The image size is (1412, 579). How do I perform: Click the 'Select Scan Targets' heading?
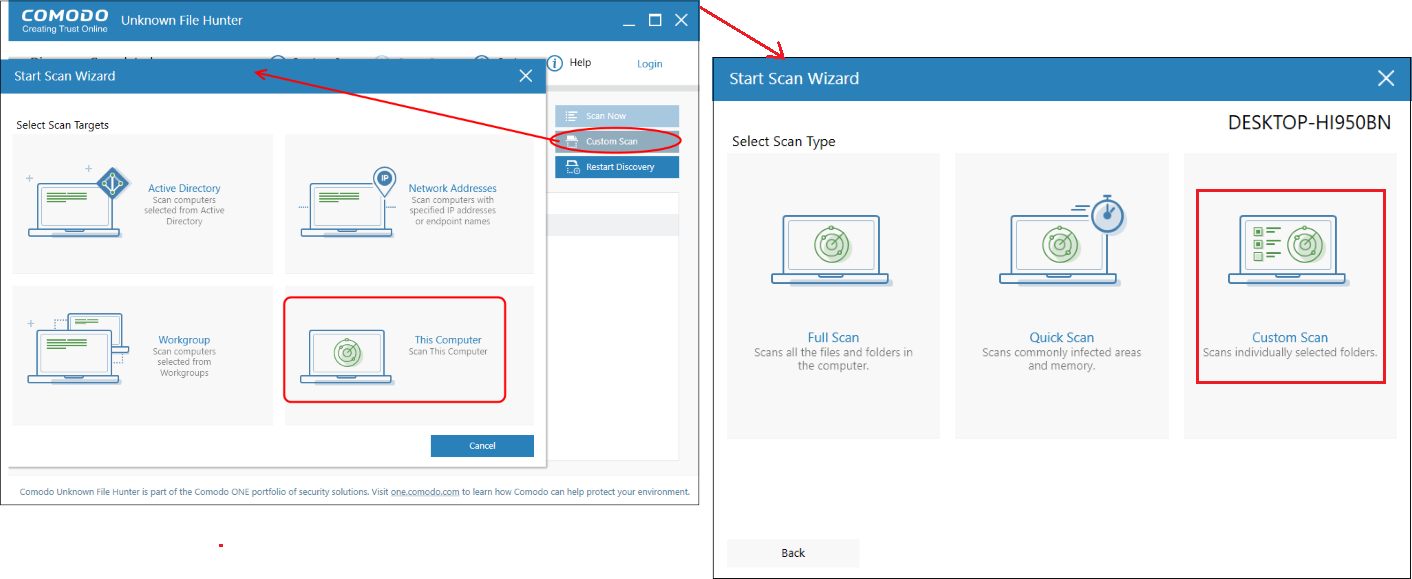click(62, 125)
